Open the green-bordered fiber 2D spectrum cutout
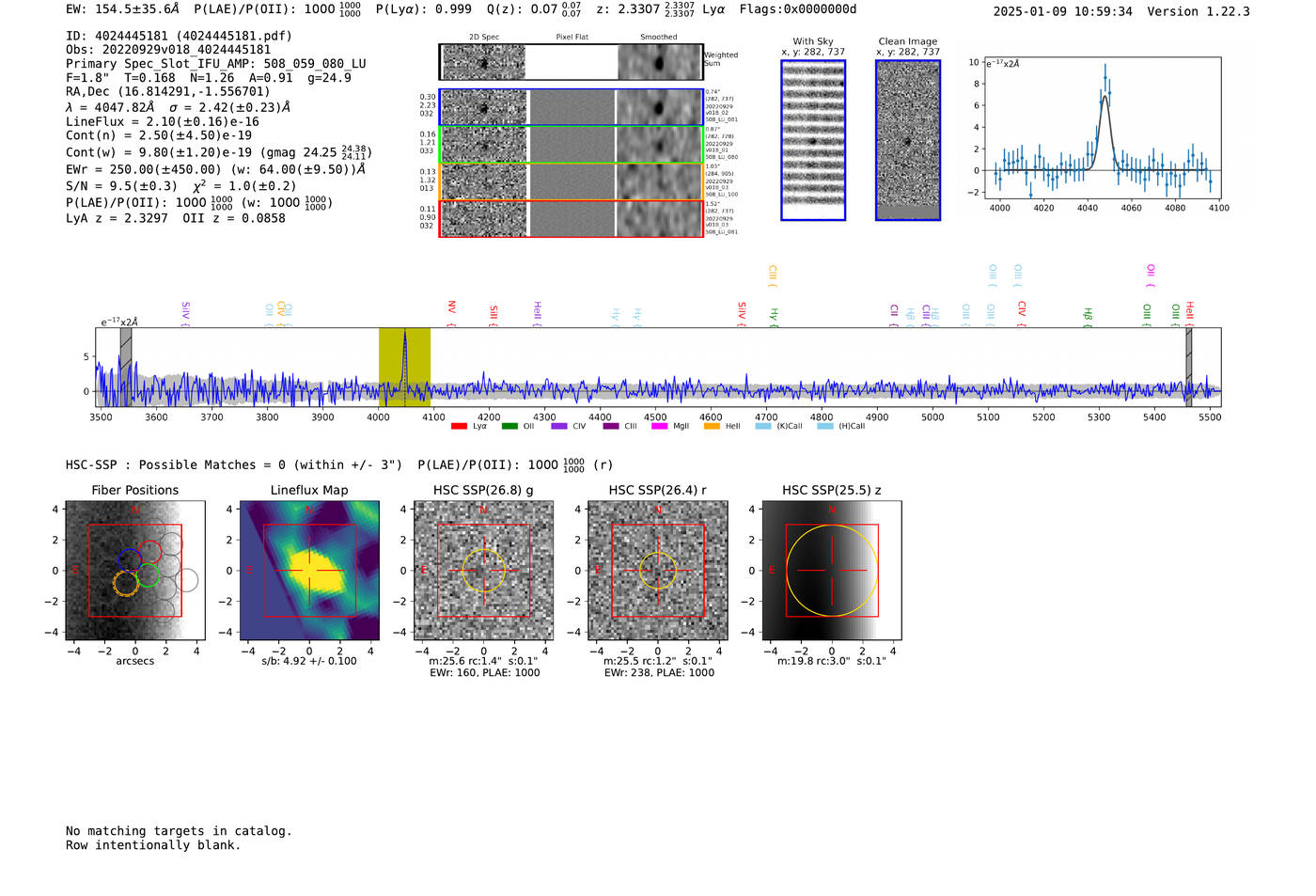This screenshot has height=896, width=1316. point(484,145)
